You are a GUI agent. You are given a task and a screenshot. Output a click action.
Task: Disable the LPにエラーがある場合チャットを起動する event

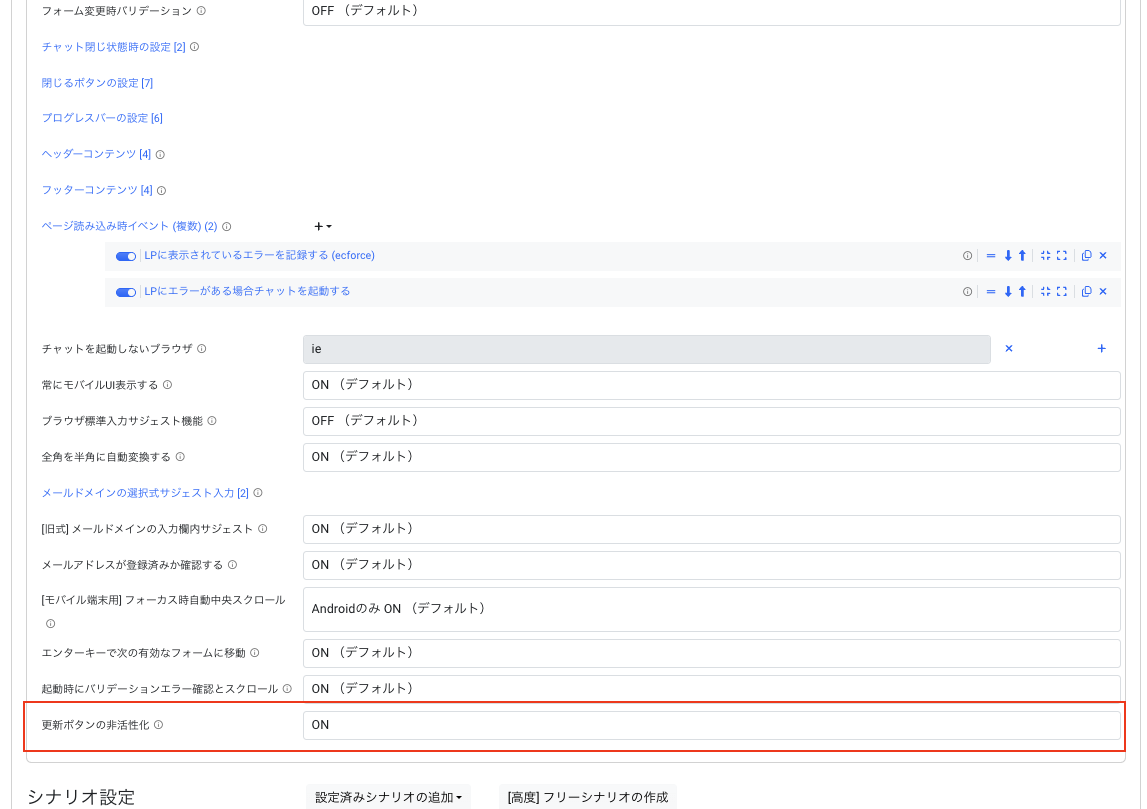click(x=125, y=291)
